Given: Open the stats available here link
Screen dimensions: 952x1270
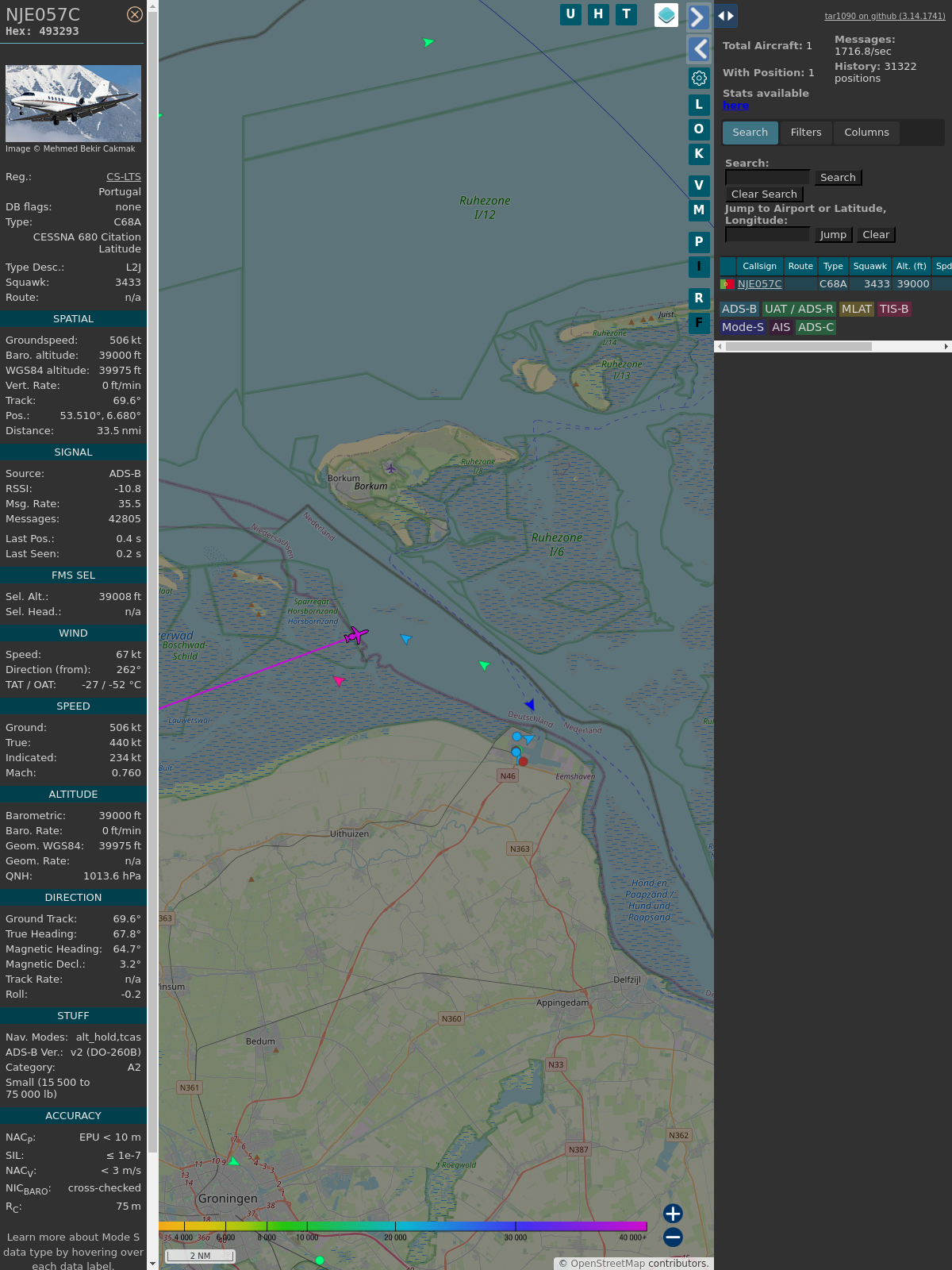Looking at the screenshot, I should tap(735, 106).
